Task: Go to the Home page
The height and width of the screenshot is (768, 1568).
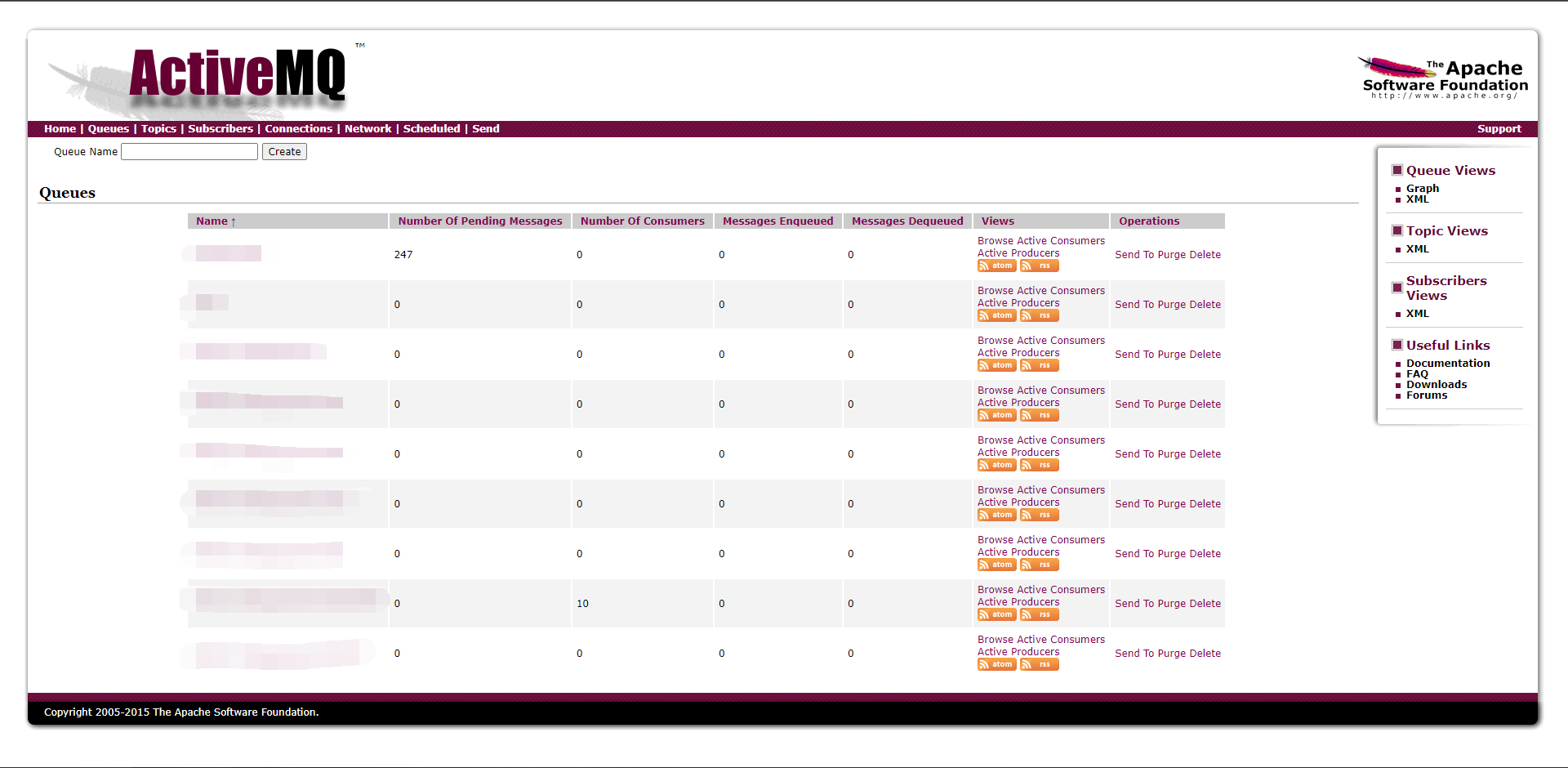Action: pyautogui.click(x=60, y=129)
